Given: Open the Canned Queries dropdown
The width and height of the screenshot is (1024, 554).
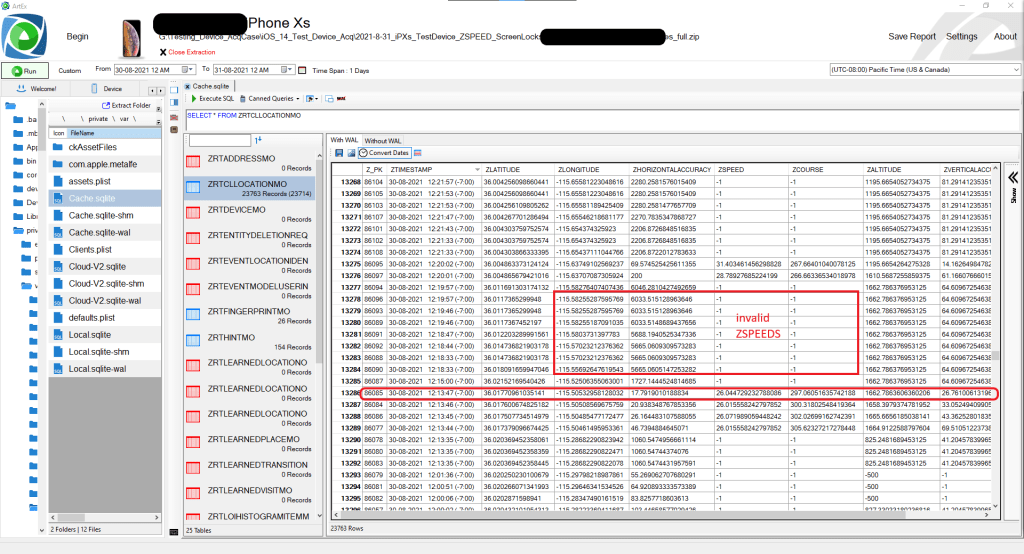Looking at the screenshot, I should click(273, 99).
